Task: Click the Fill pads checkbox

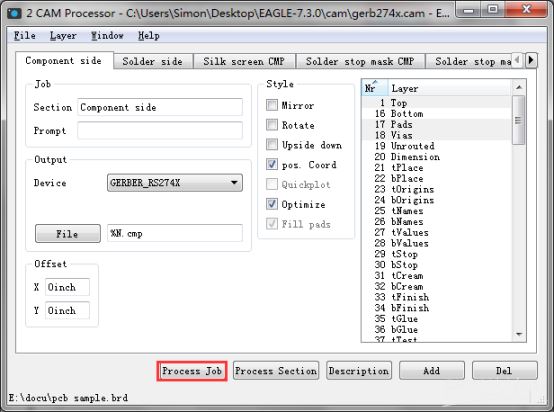Action: click(x=272, y=224)
